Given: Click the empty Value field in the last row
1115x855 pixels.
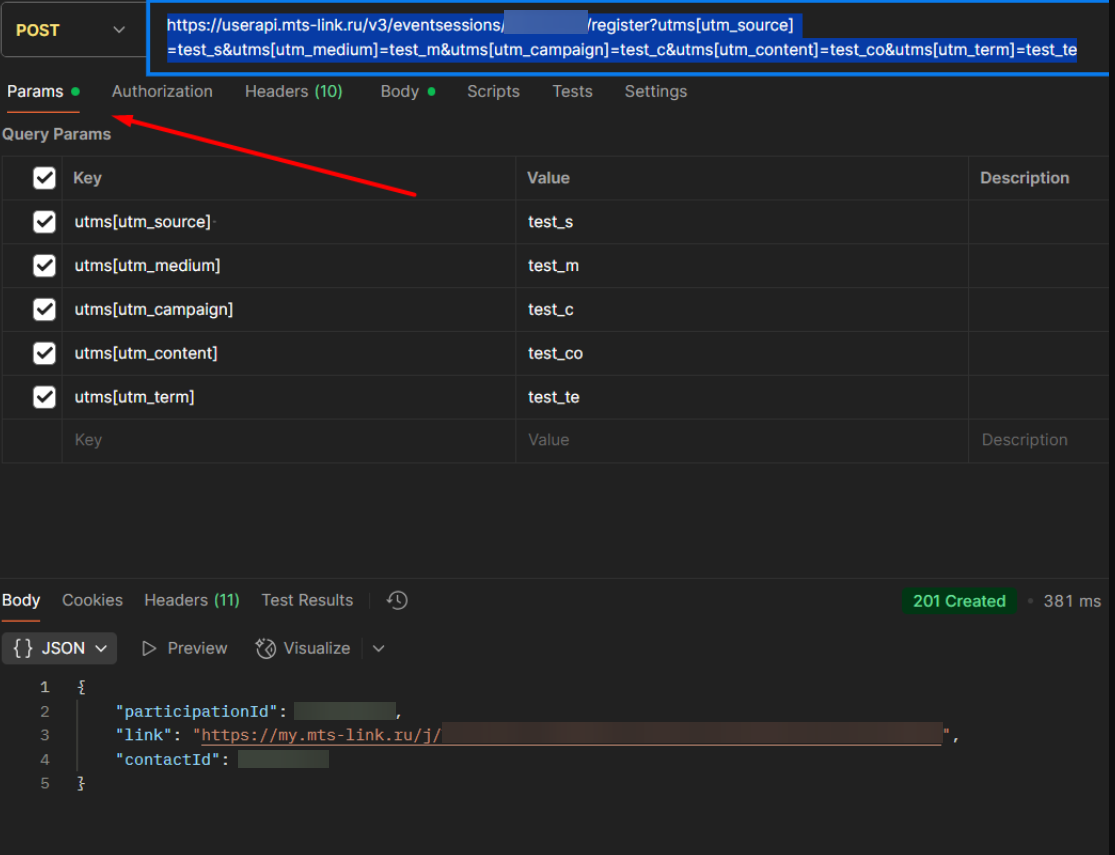Looking at the screenshot, I should [x=742, y=440].
